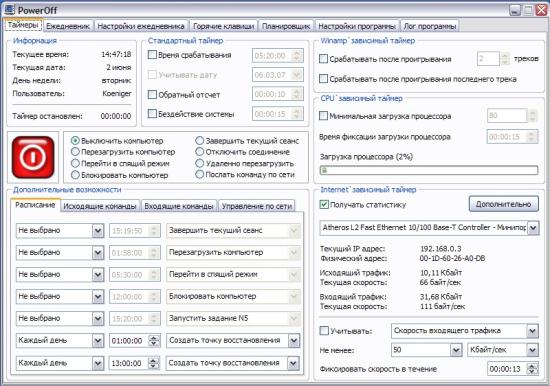Click the CPU load progress bar
Image resolution: width=550 pixels, height=386 pixels.
[x=429, y=171]
